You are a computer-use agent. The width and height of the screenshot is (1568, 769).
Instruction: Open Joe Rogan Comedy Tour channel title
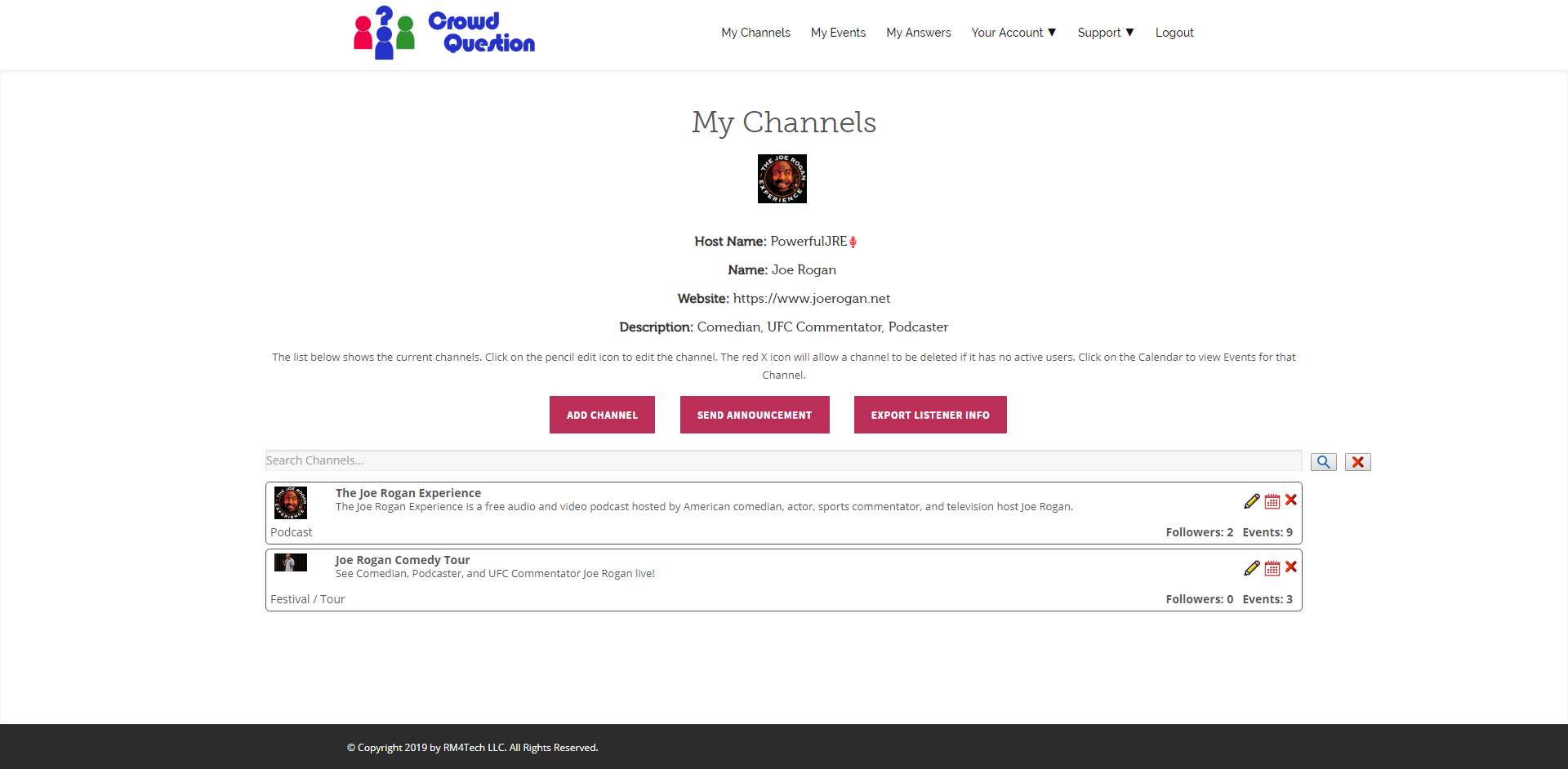click(403, 560)
